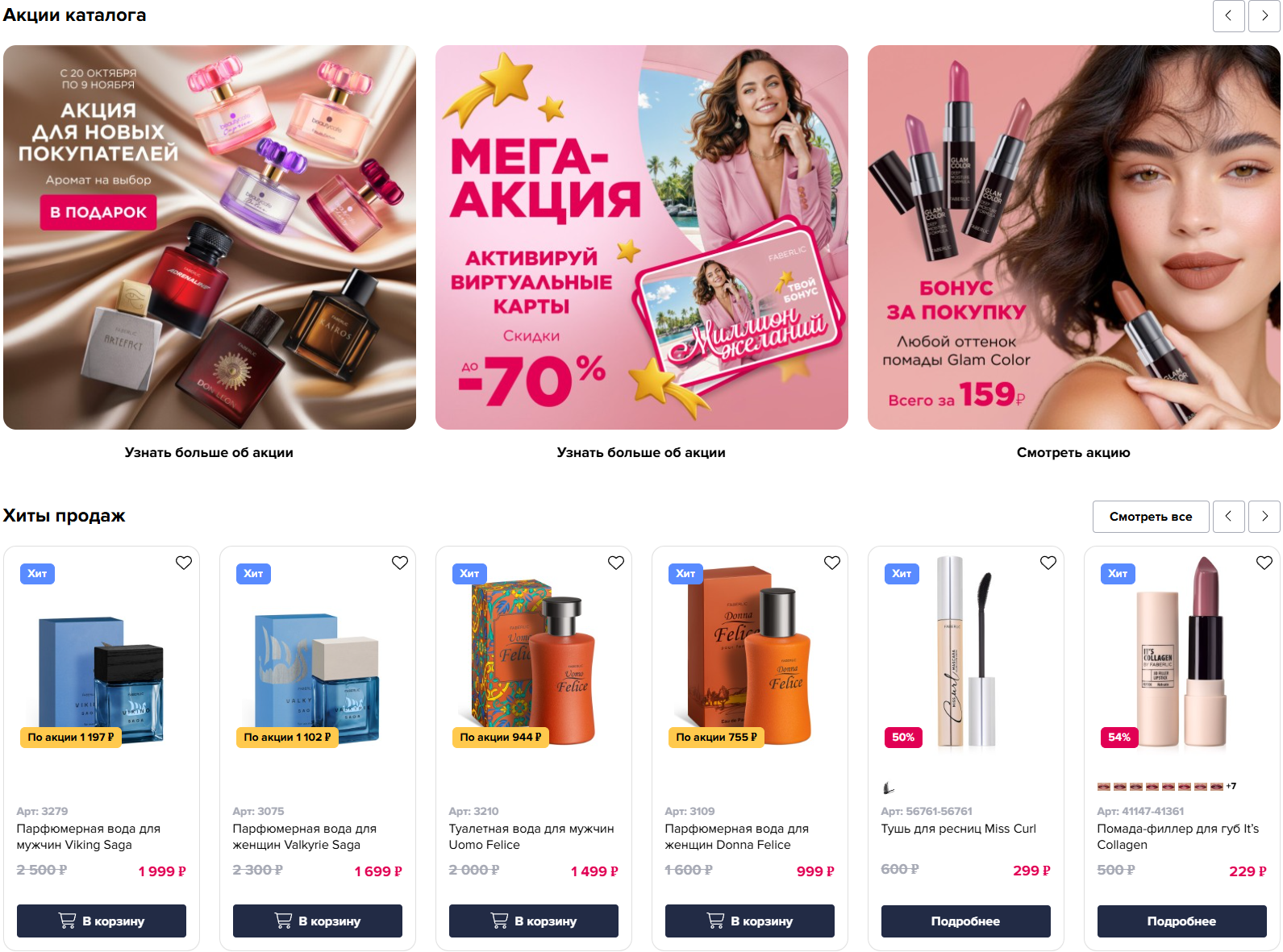
Task: Open Смотреть акцию link under Glam Color
Action: [x=1073, y=452]
